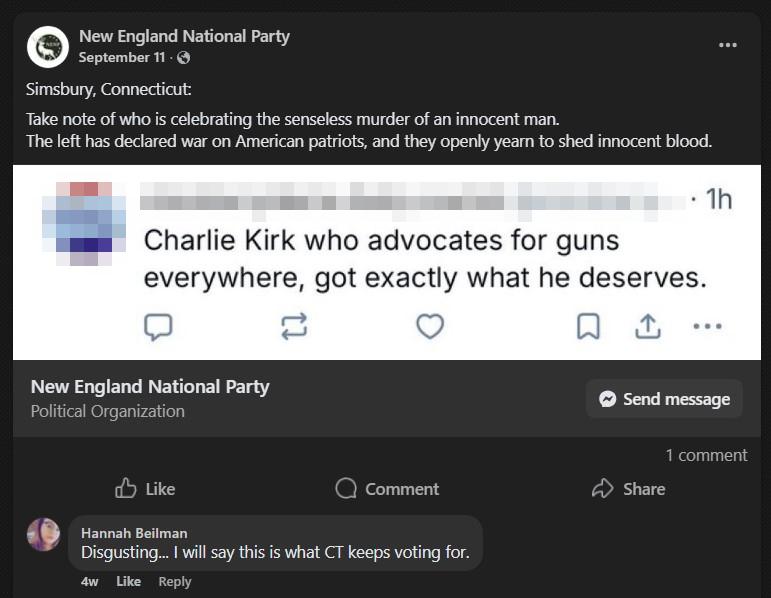
Task: Open the post options three-dot menu
Action: [728, 45]
